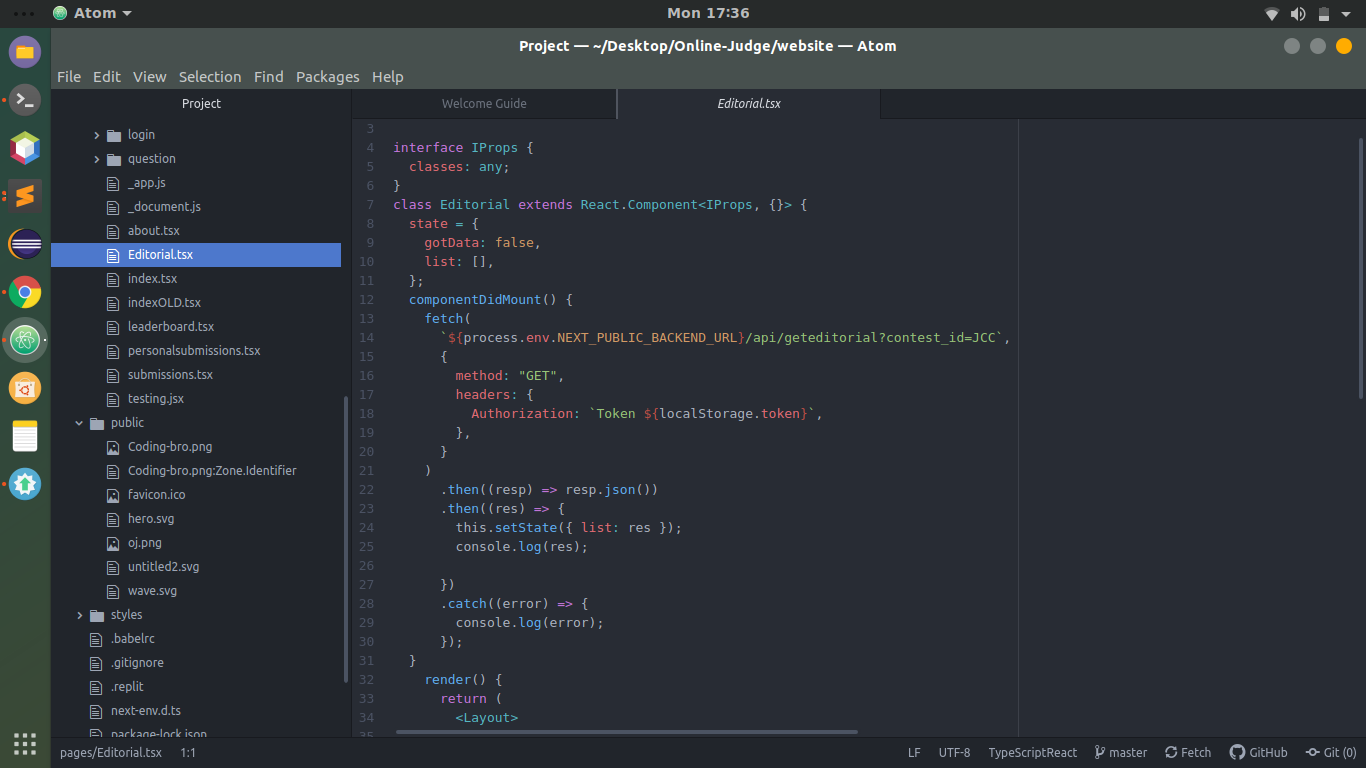This screenshot has width=1366, height=768.
Task: Launch Google Chrome from the dock
Action: [x=24, y=292]
